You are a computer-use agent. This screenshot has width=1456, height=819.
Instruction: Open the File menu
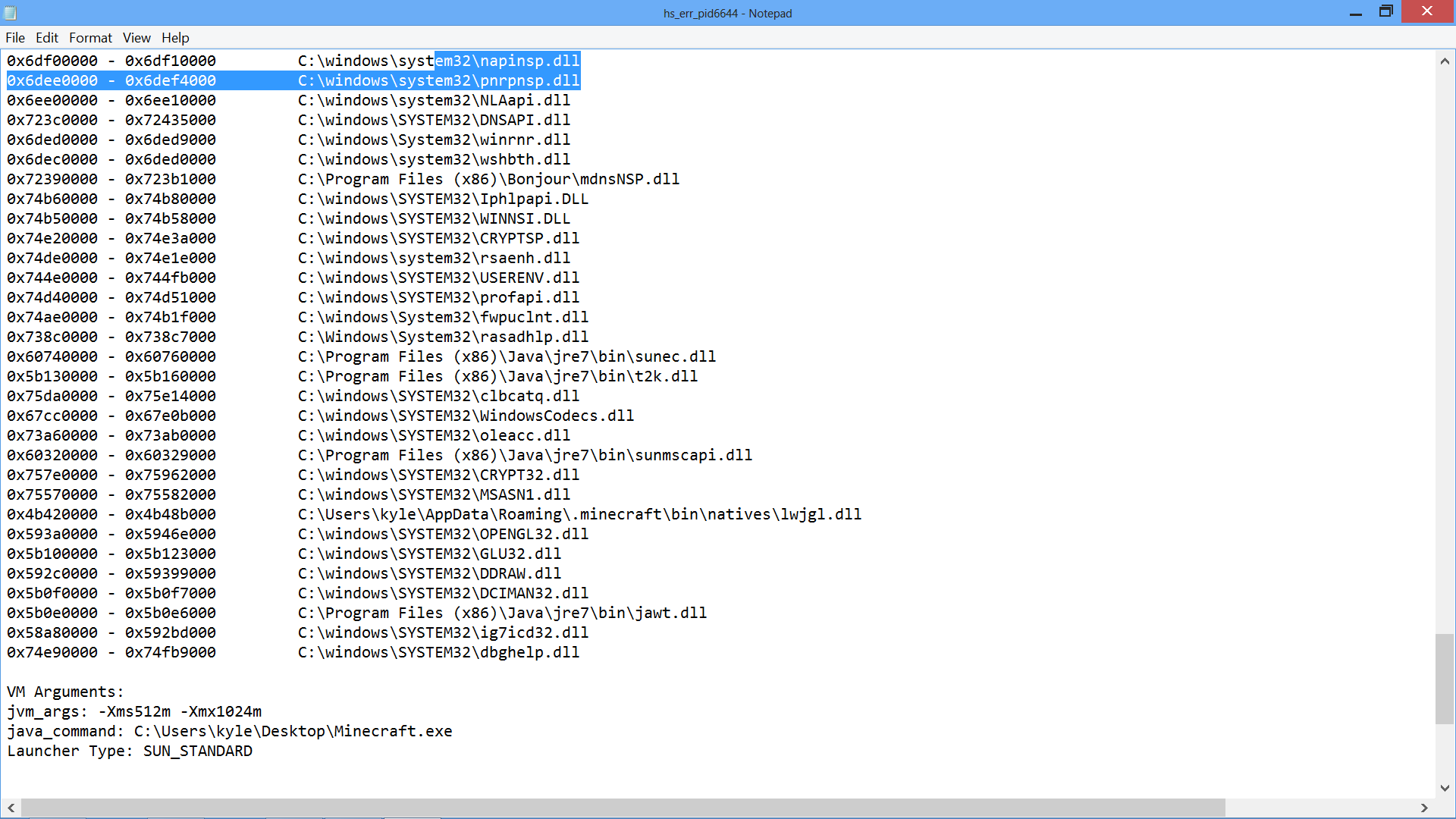click(x=15, y=38)
